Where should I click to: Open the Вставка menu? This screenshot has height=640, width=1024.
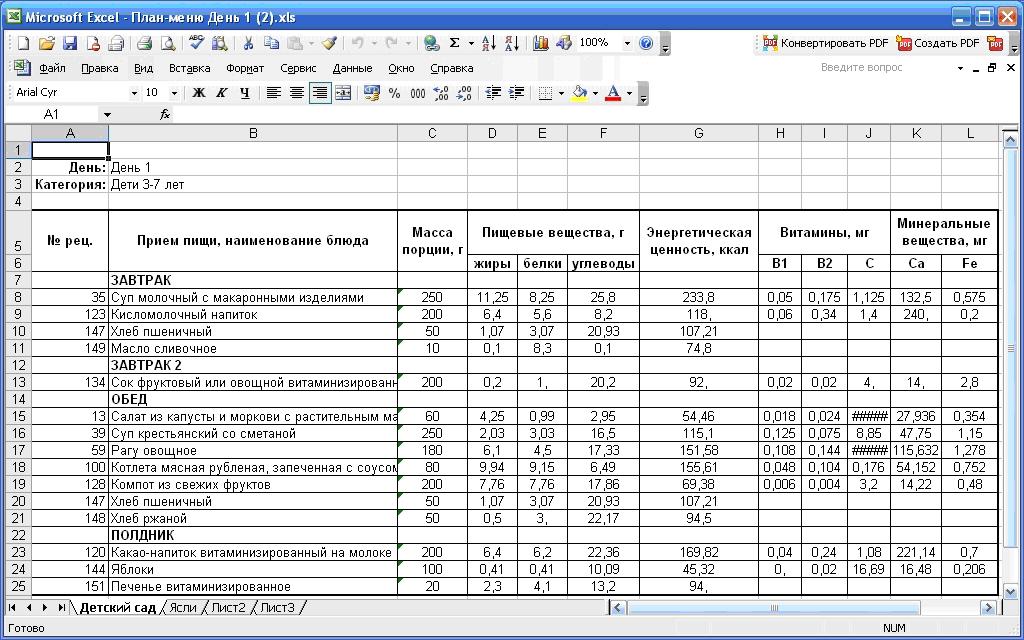click(x=189, y=68)
